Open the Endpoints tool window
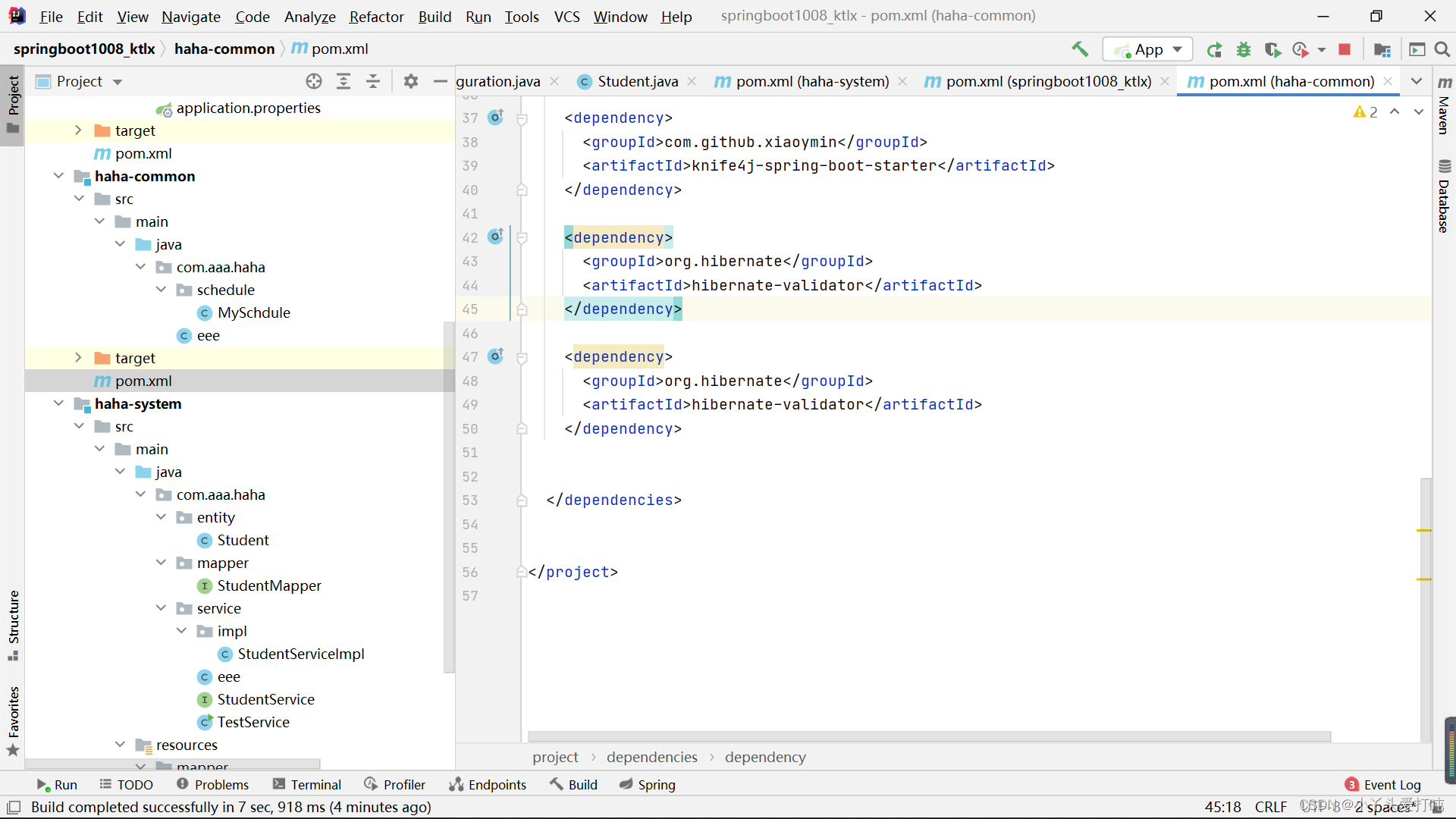This screenshot has height=819, width=1456. 488,785
